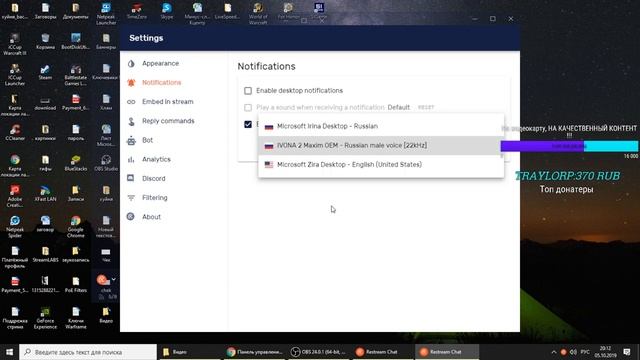
Task: Click the Топ донатеры overlay text
Action: 566,189
